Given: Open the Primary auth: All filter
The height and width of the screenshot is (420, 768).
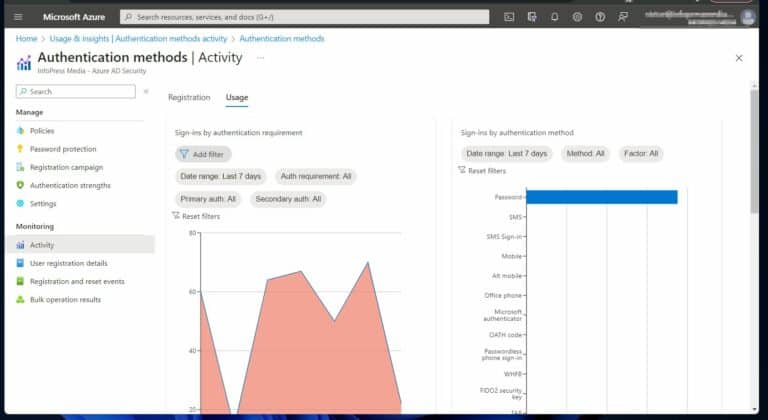Looking at the screenshot, I should point(208,199).
